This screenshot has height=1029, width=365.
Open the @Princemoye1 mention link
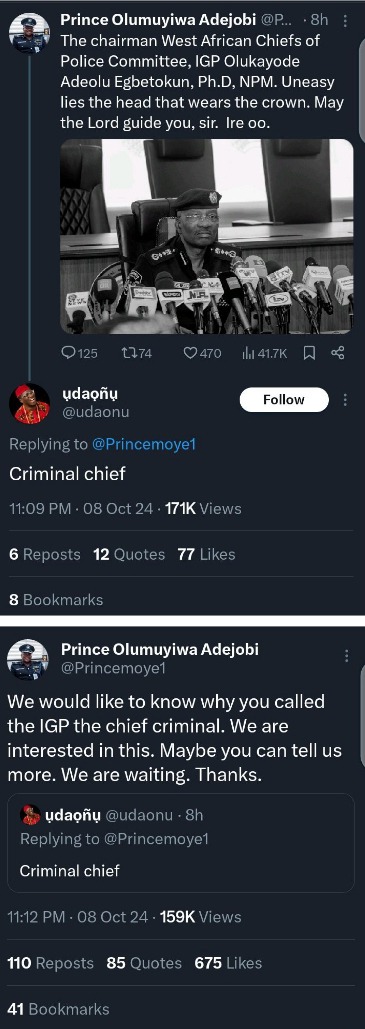pyautogui.click(x=144, y=444)
